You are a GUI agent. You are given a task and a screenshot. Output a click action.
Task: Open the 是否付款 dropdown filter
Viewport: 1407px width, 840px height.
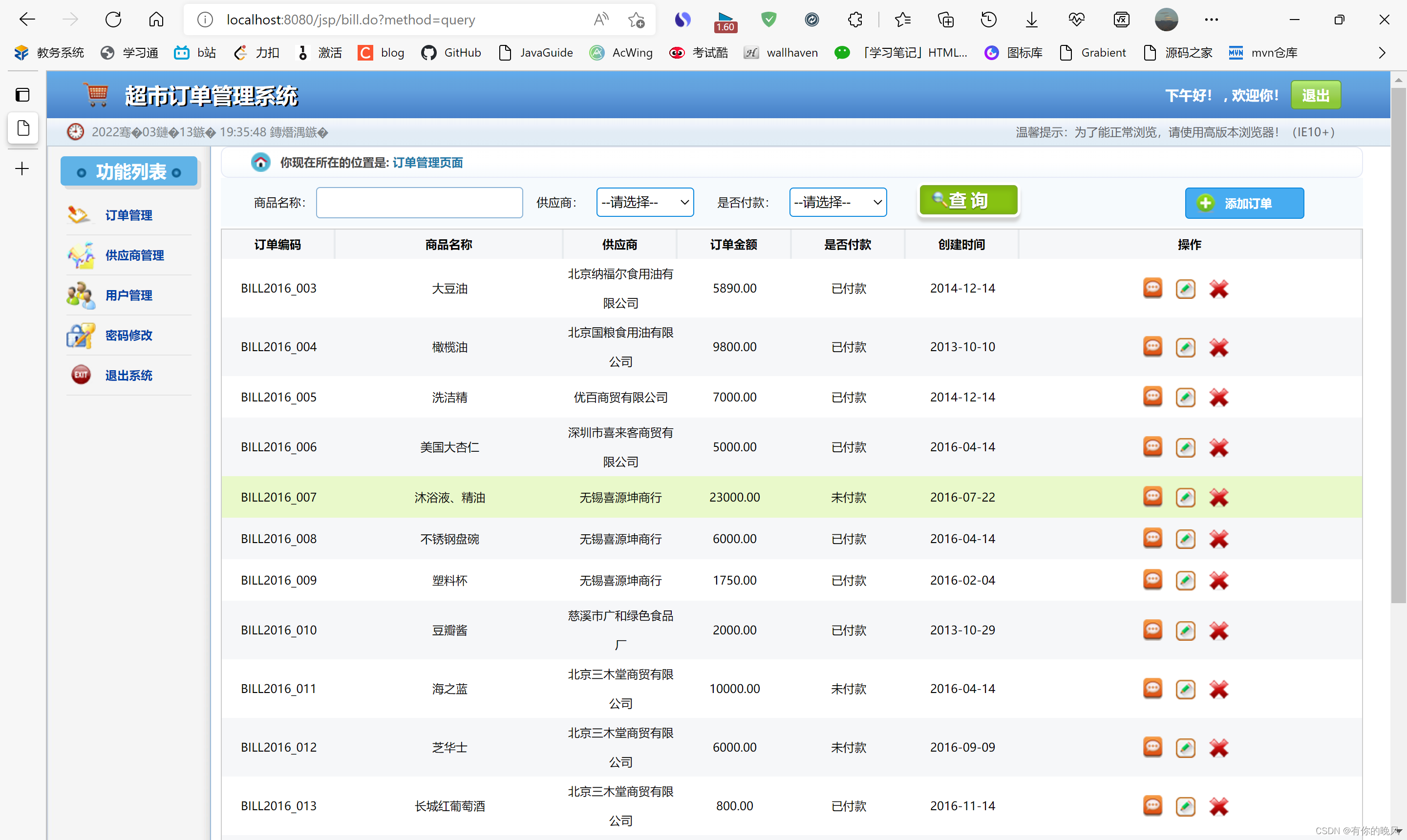click(837, 202)
